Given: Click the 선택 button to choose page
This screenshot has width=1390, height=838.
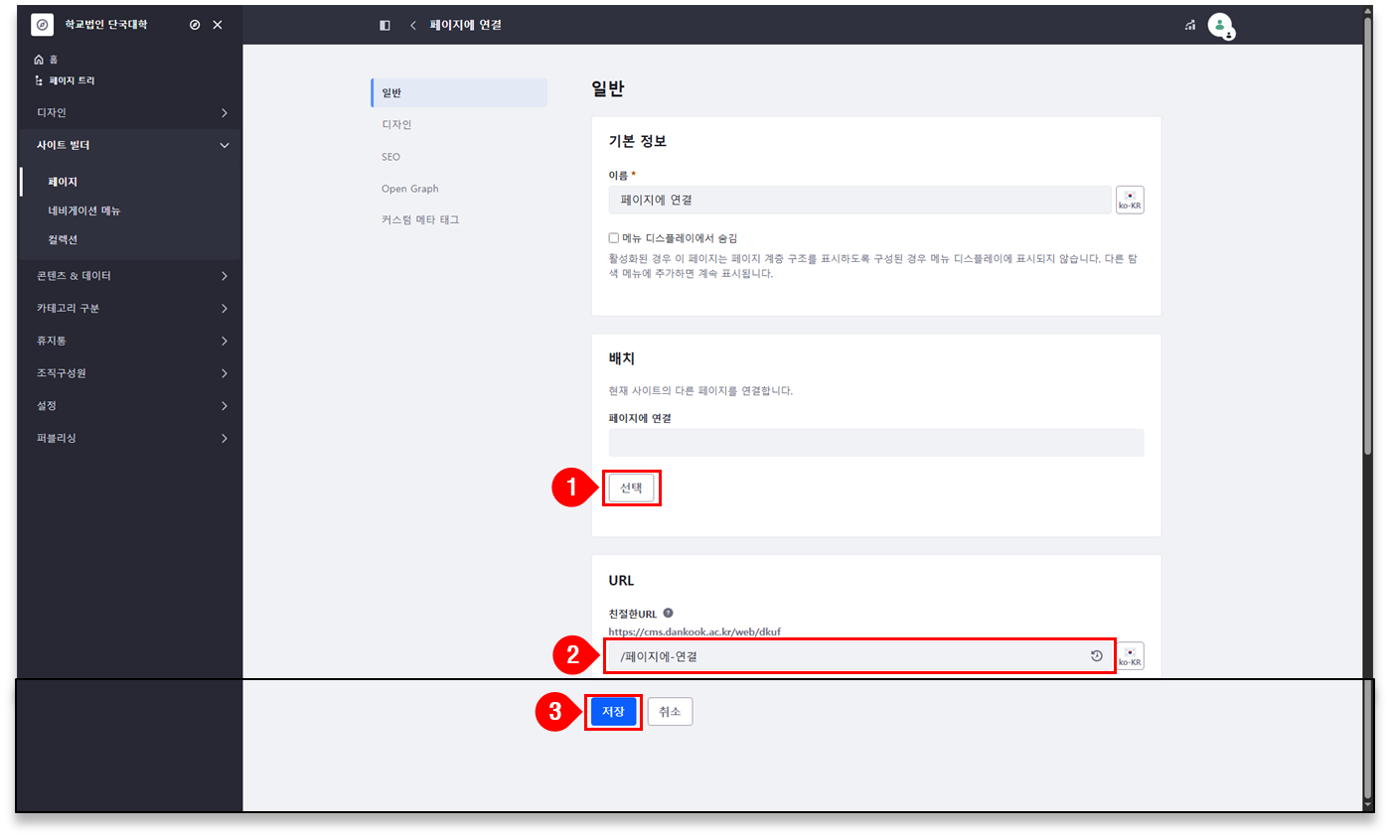Looking at the screenshot, I should click(631, 488).
